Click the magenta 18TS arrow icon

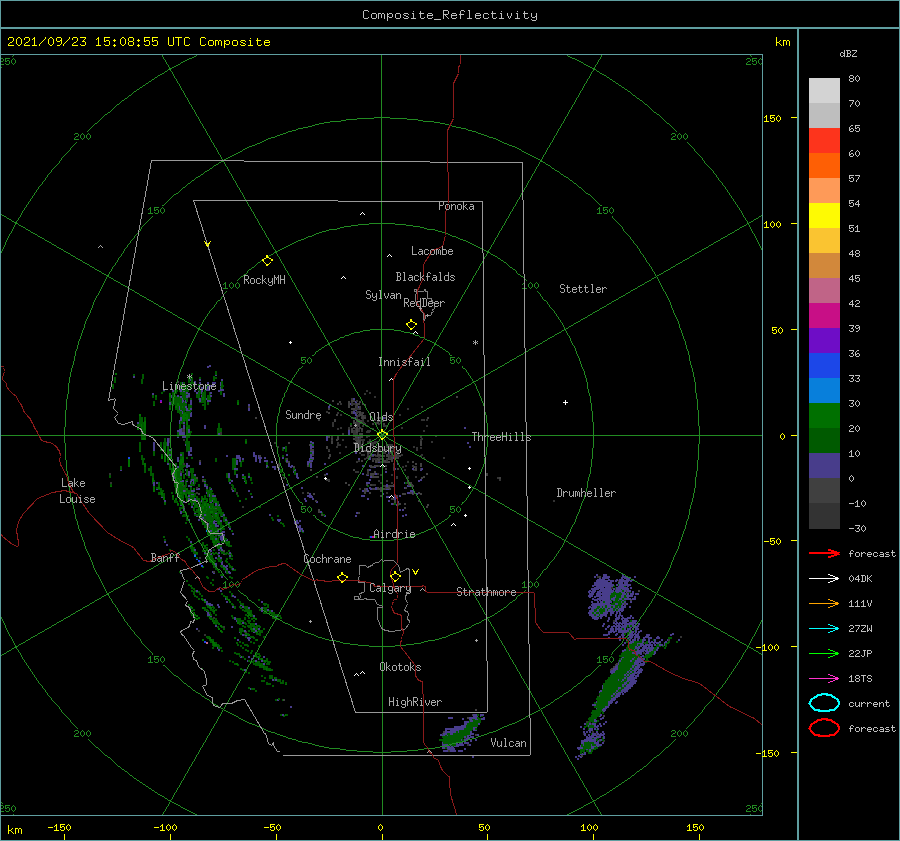(824, 679)
